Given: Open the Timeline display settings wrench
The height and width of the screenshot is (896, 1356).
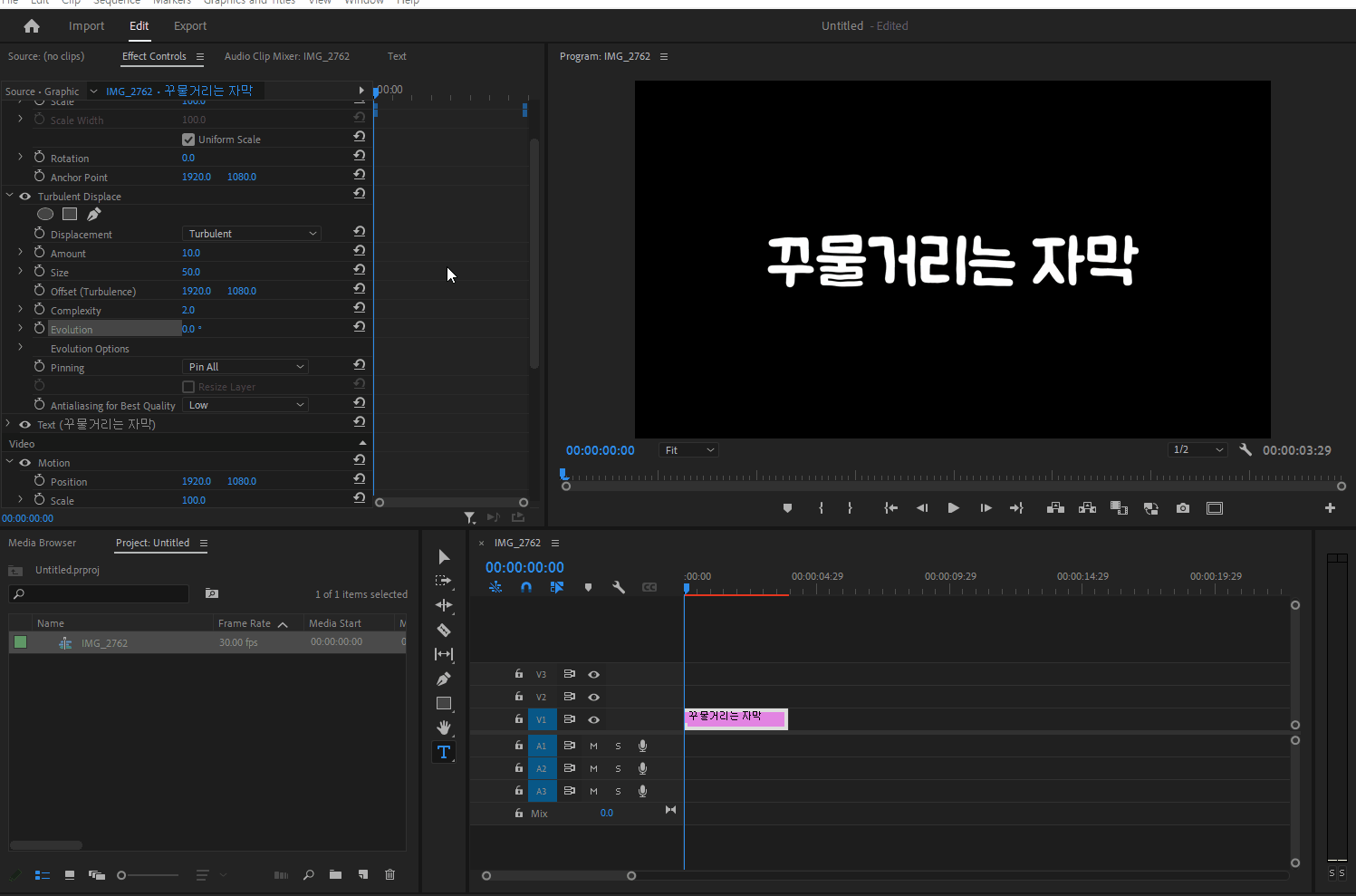Looking at the screenshot, I should 619,587.
